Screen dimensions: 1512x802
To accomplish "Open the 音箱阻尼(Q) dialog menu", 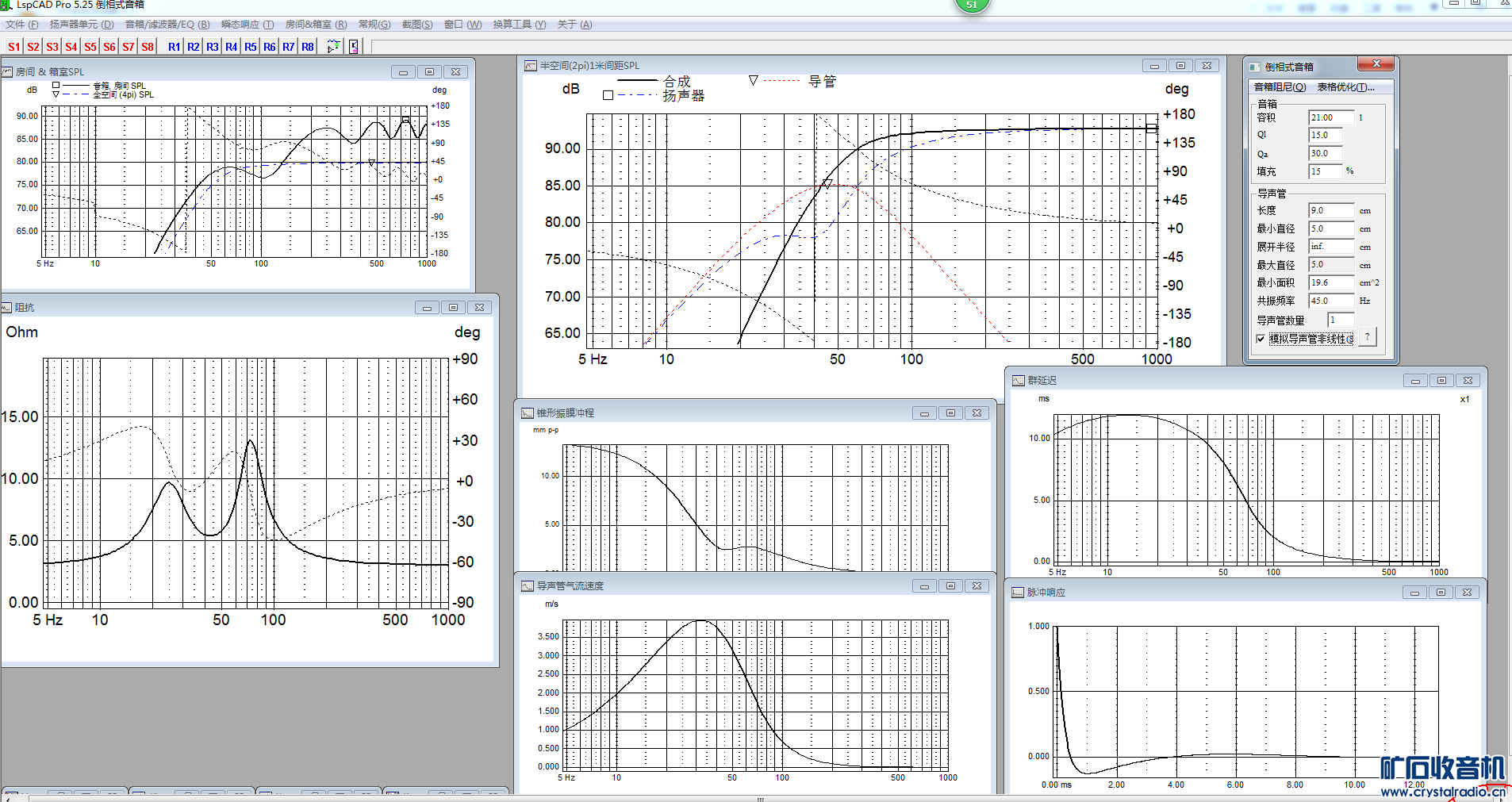I will (1280, 87).
